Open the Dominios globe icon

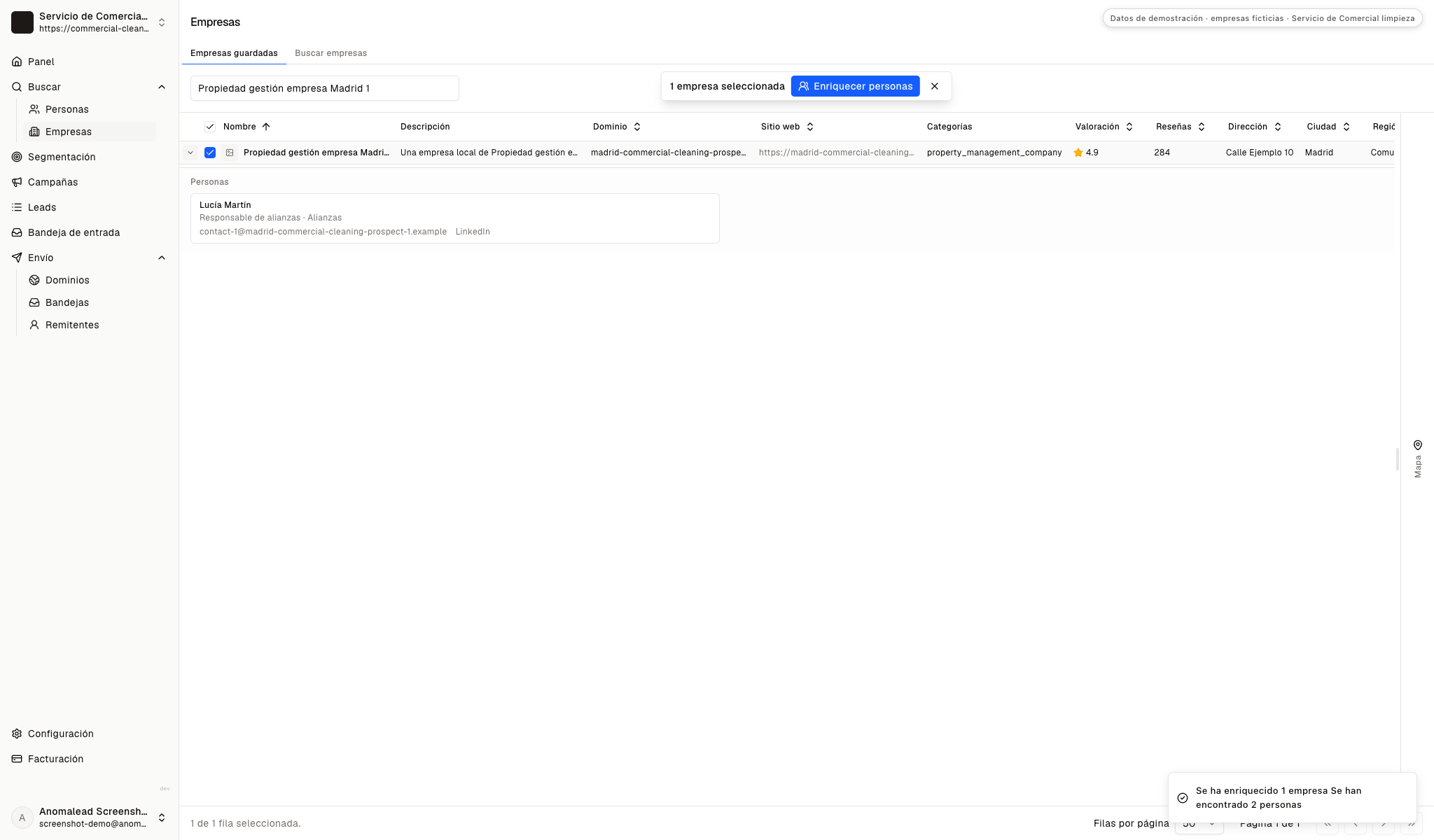[34, 280]
